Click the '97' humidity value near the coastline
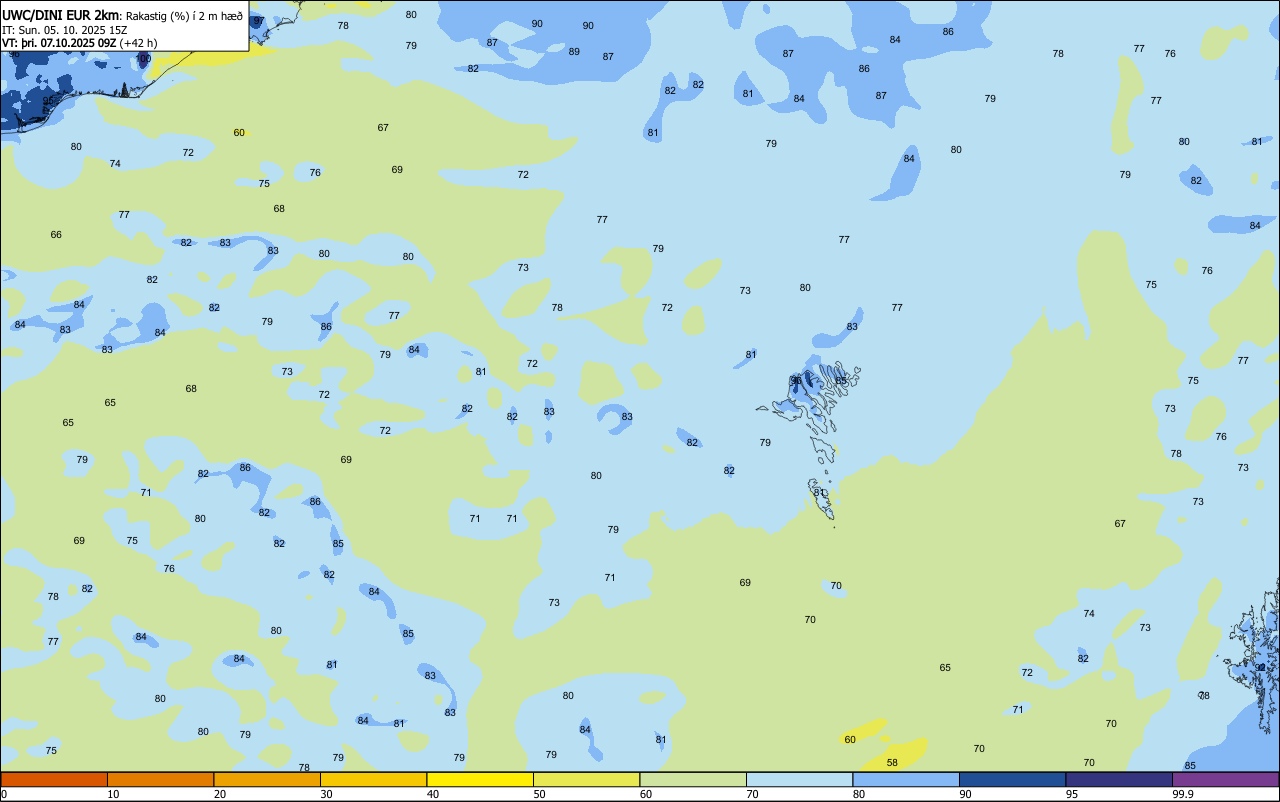This screenshot has height=802, width=1280. pos(258,21)
